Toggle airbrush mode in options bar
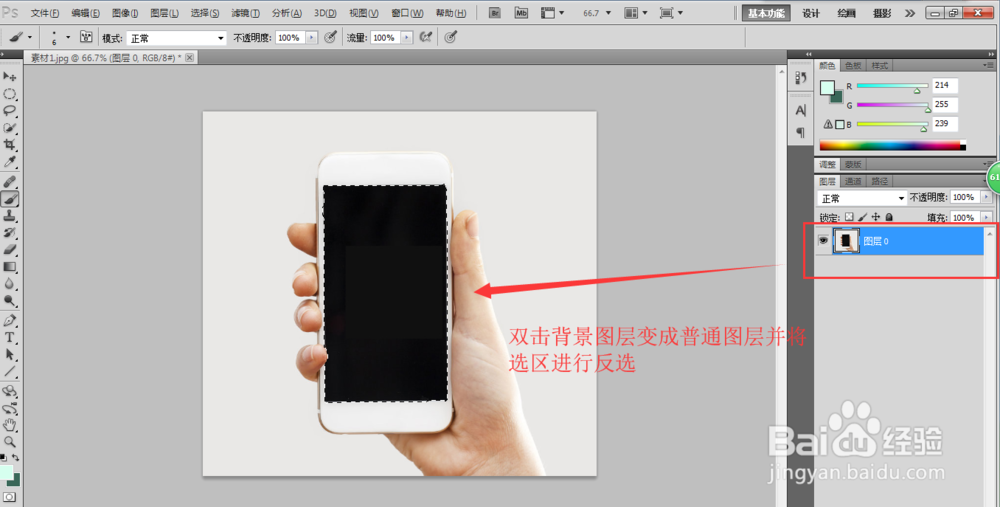 (425, 38)
